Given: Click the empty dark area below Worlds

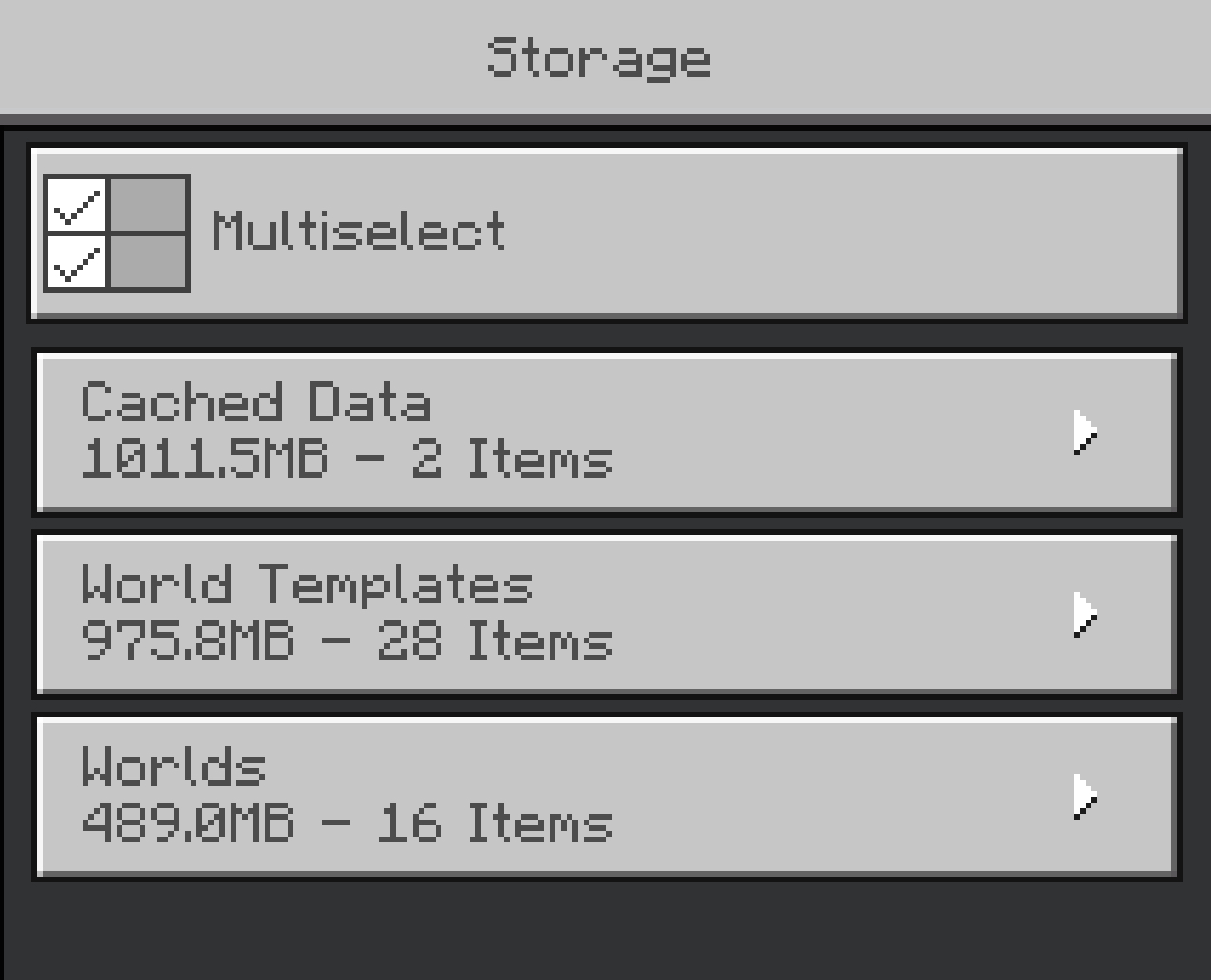Looking at the screenshot, I should pyautogui.click(x=607, y=932).
